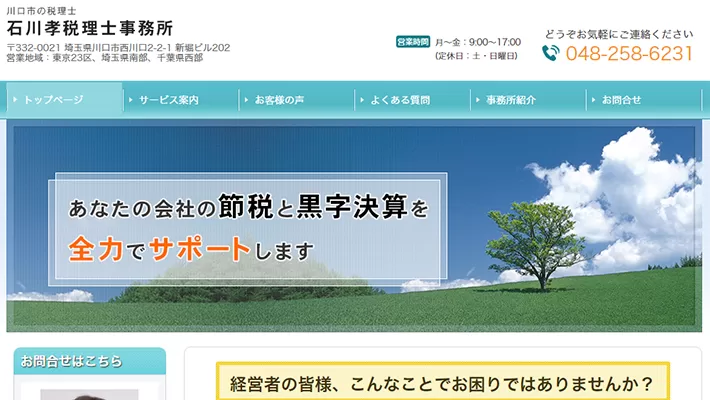Click the 石川孝税理士事務所 site title
Screen dimensions: 710x400
[88, 28]
